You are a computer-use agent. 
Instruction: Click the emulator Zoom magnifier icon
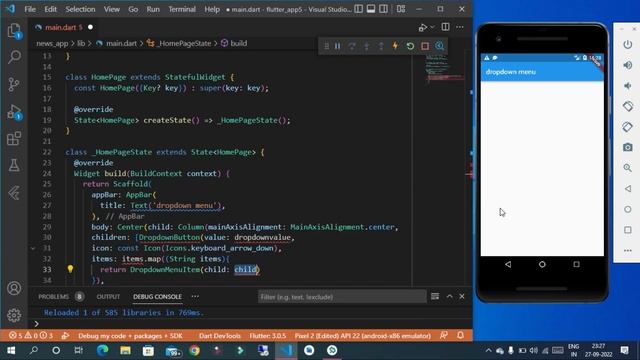pyautogui.click(x=628, y=168)
